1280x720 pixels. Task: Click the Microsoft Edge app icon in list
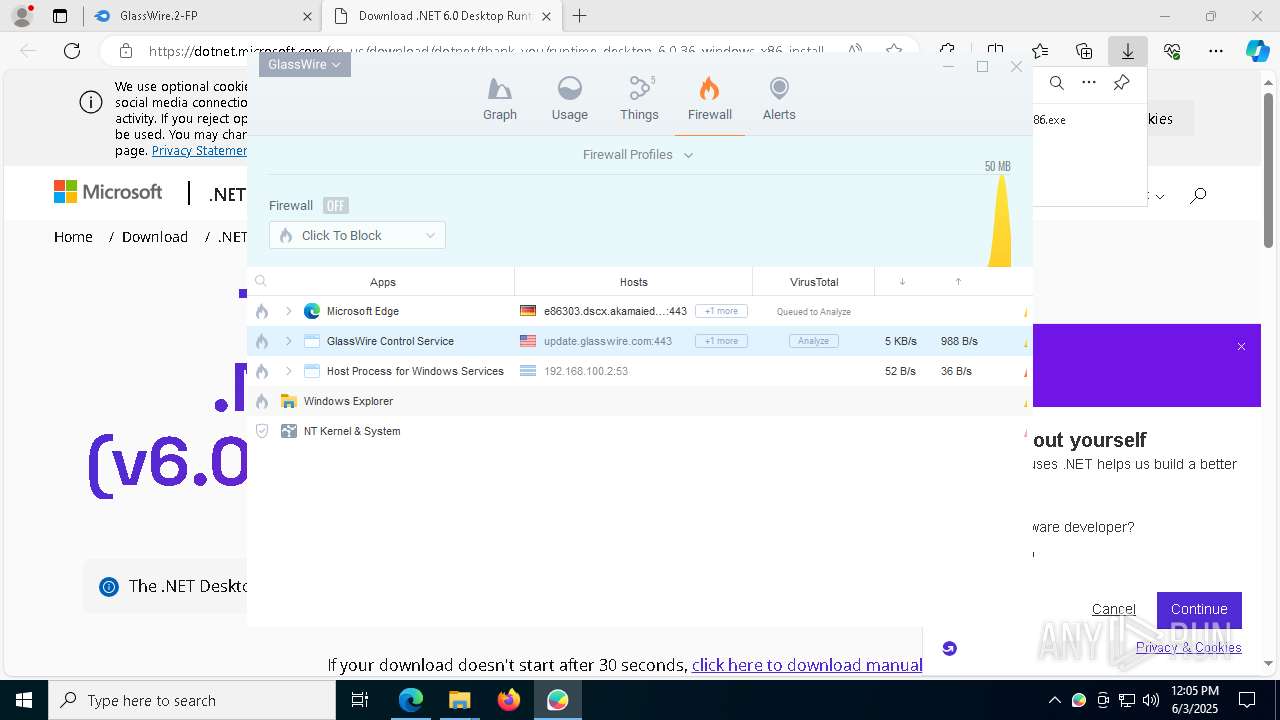312,311
